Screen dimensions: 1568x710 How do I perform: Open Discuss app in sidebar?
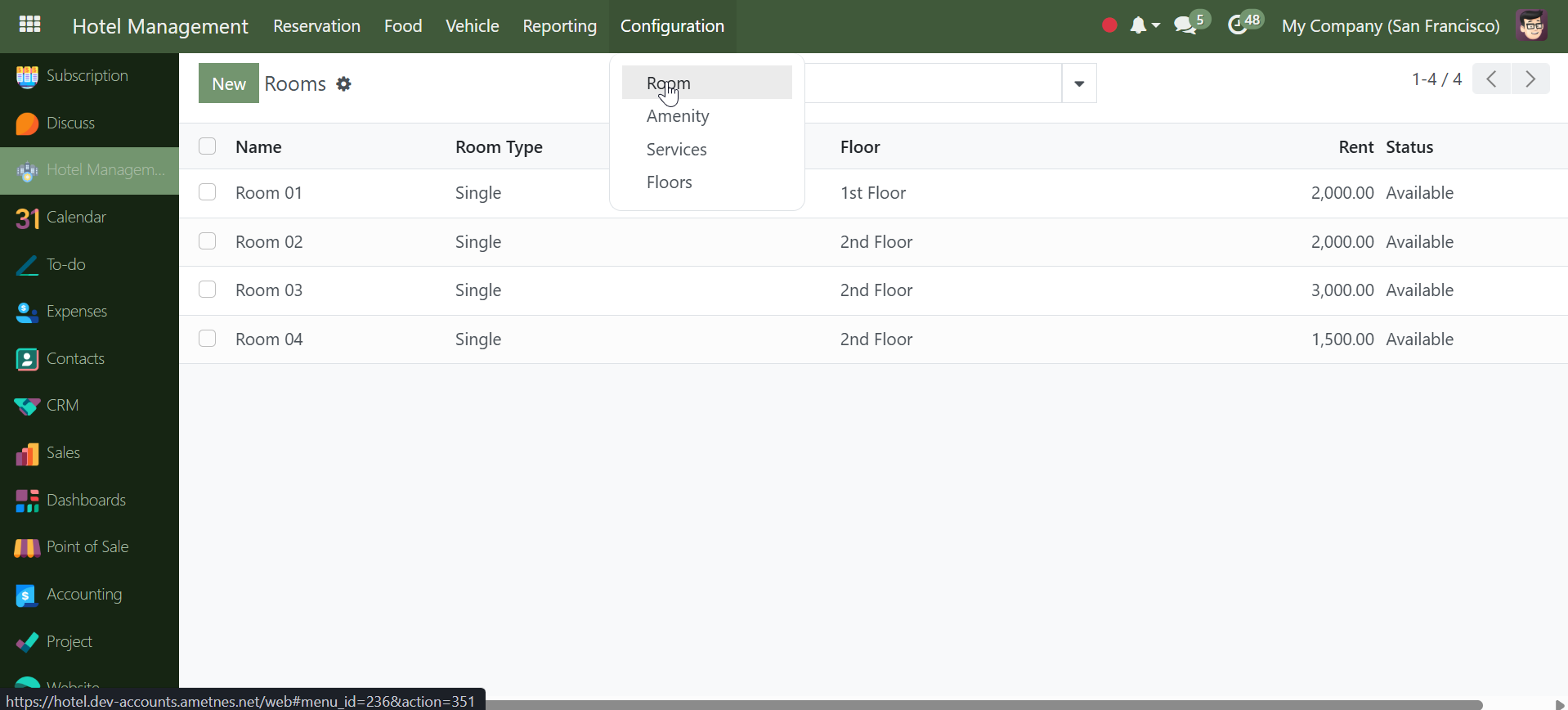point(70,124)
